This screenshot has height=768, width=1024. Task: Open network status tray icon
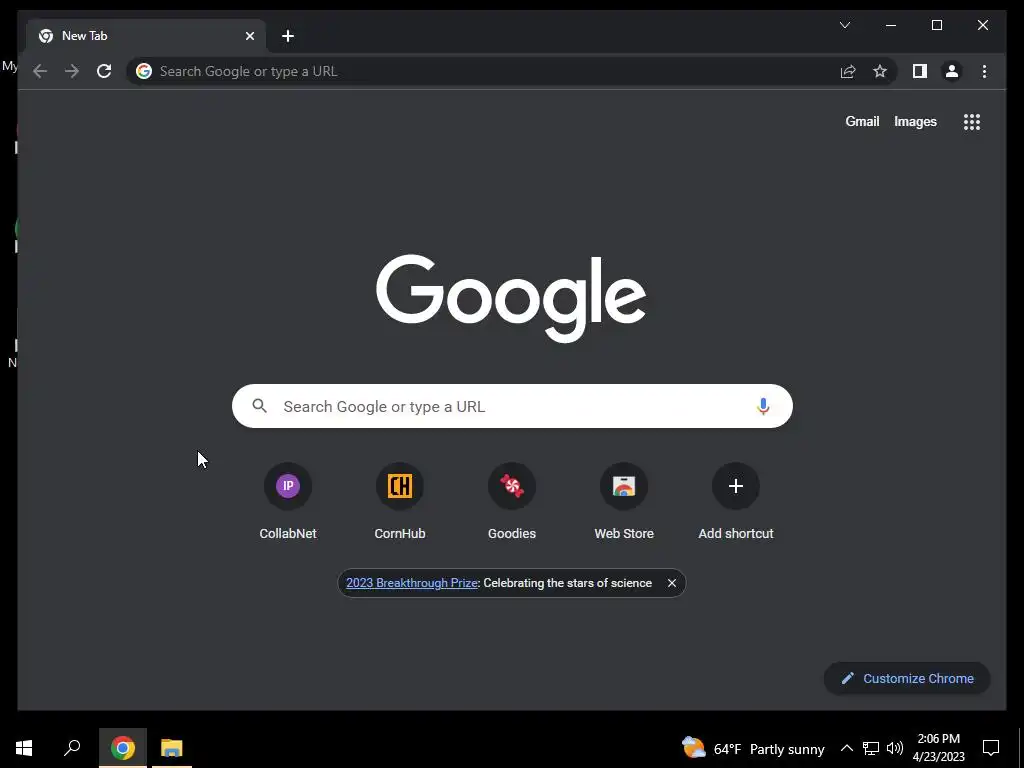[871, 748]
